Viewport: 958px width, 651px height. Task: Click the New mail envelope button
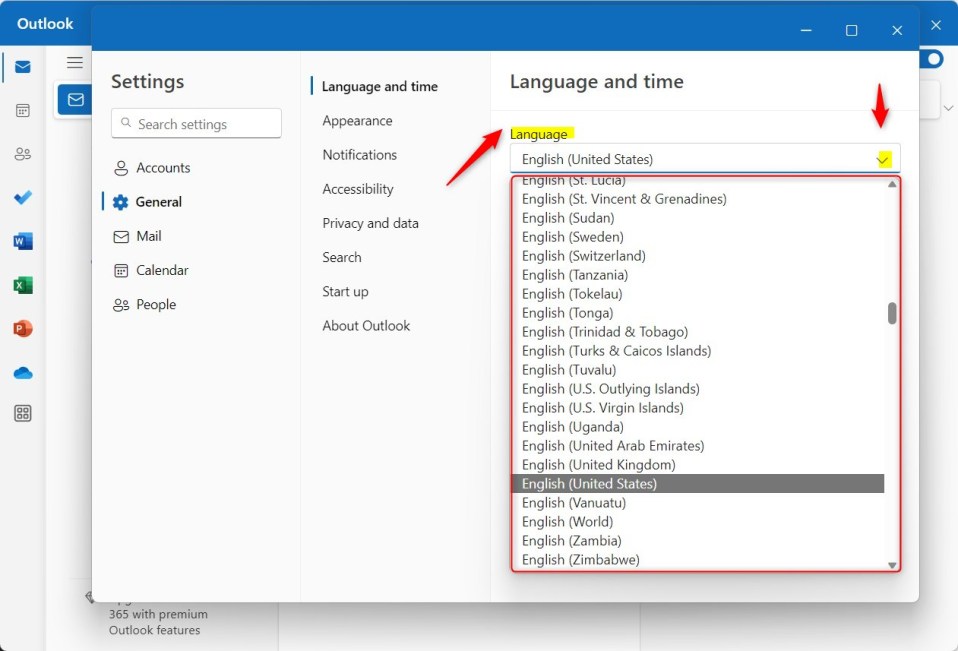(x=75, y=100)
